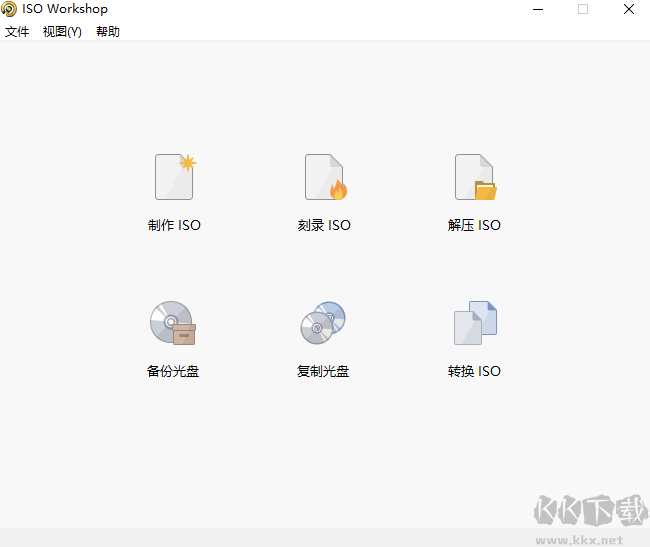Click the 备份光盘 disc box icon
Screen dimensions: 650x547
(173, 323)
